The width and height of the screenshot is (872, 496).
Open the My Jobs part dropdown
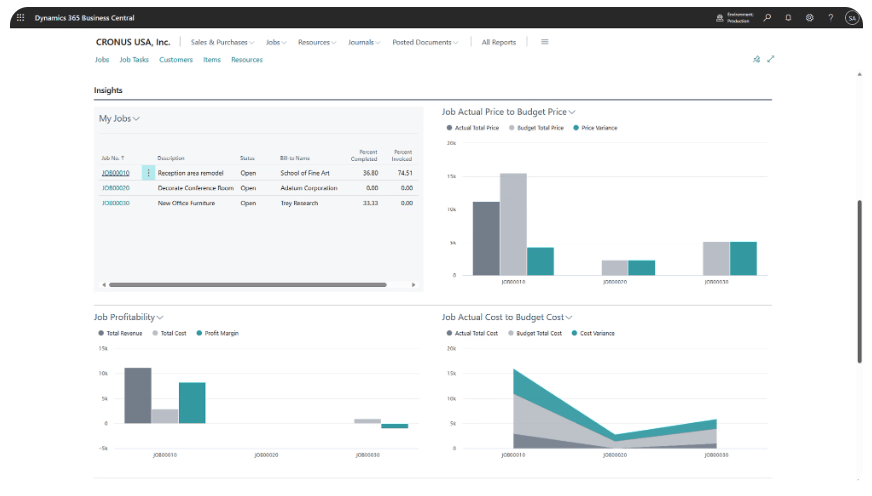tap(119, 118)
